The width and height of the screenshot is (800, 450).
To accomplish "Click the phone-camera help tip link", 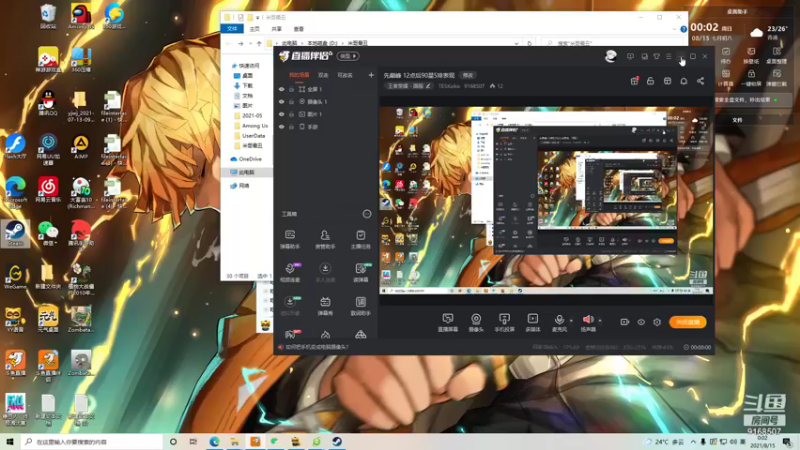I will tap(317, 347).
